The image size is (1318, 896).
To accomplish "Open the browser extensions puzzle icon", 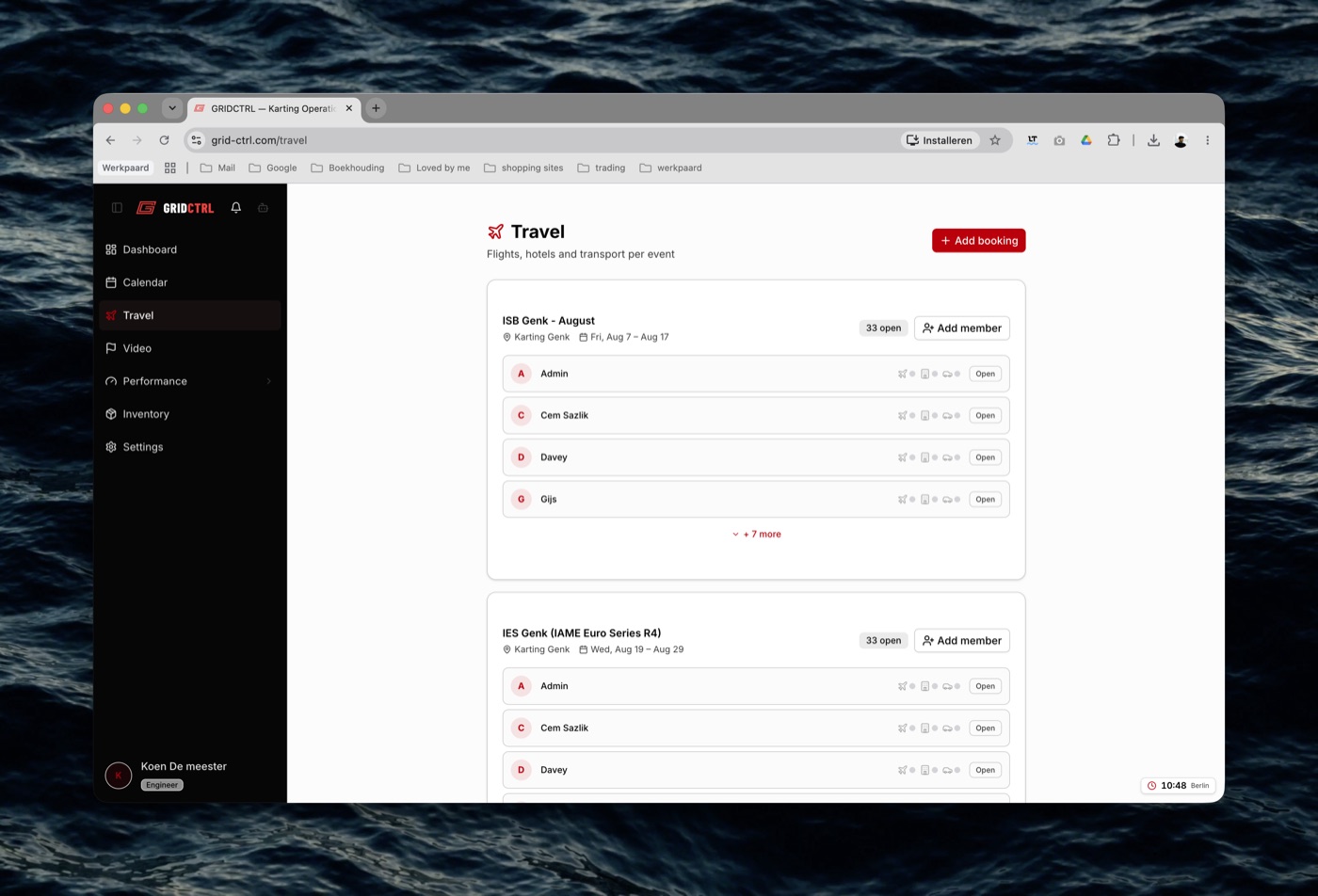I will 1114,140.
